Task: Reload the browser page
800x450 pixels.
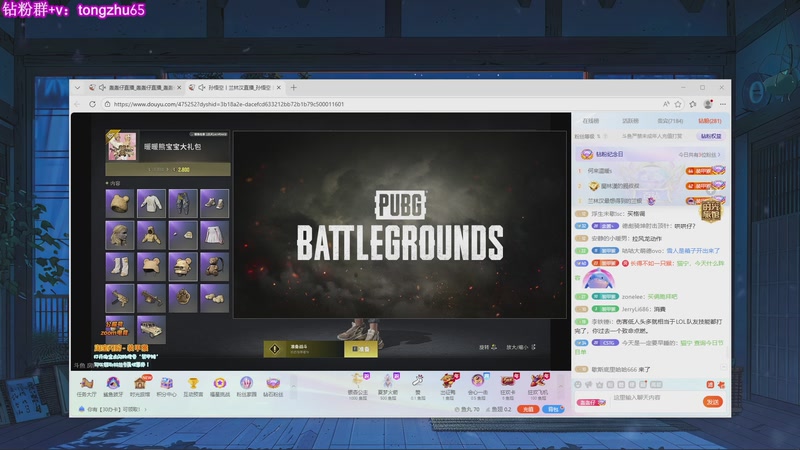Action: 92,104
